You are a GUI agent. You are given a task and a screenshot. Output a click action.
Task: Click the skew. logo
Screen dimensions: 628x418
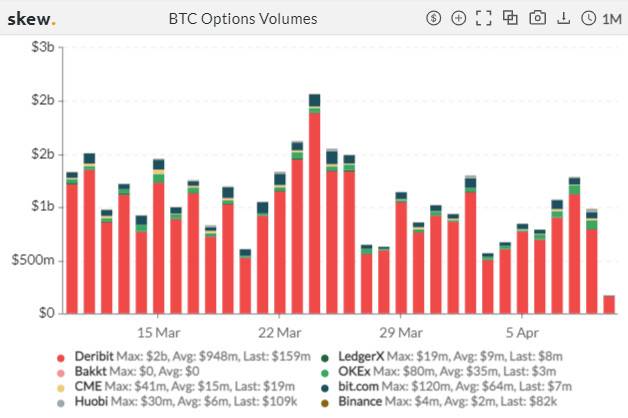(x=32, y=18)
